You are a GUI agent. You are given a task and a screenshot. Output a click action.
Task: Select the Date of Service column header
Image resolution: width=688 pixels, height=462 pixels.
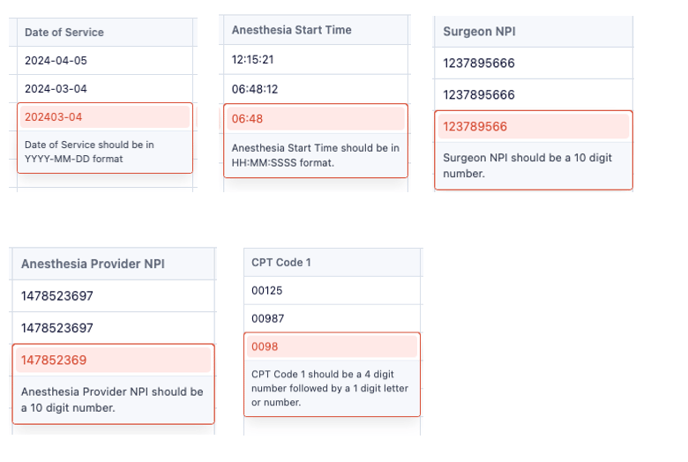point(105,32)
